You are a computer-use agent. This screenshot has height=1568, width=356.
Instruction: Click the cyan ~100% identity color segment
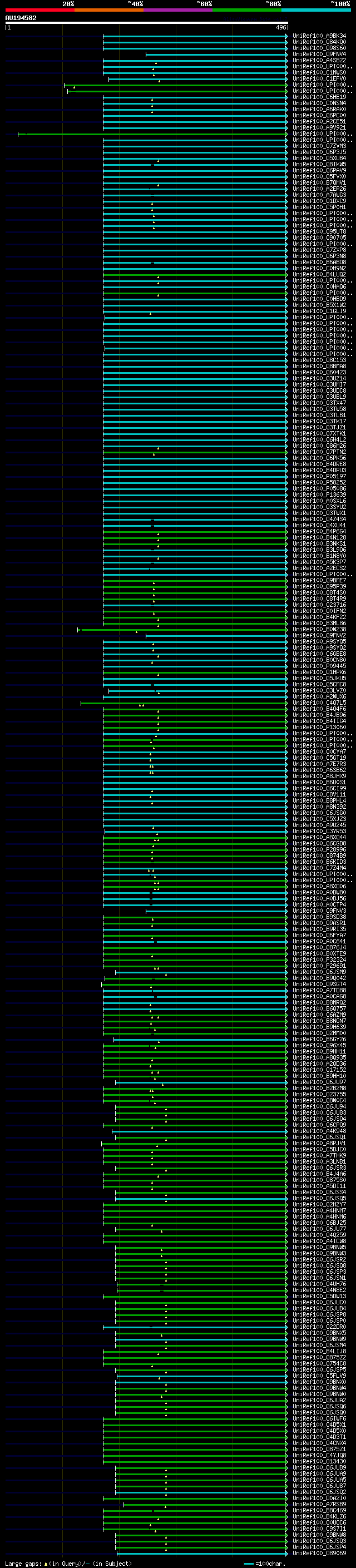coord(316,10)
